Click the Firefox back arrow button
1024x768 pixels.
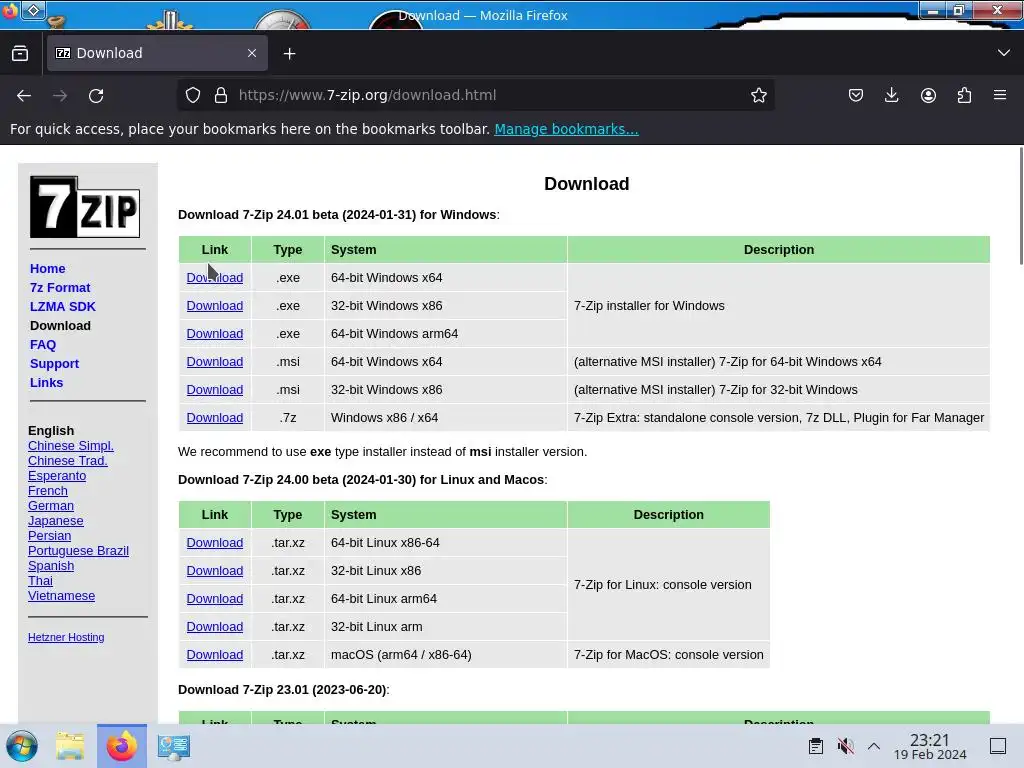click(24, 95)
